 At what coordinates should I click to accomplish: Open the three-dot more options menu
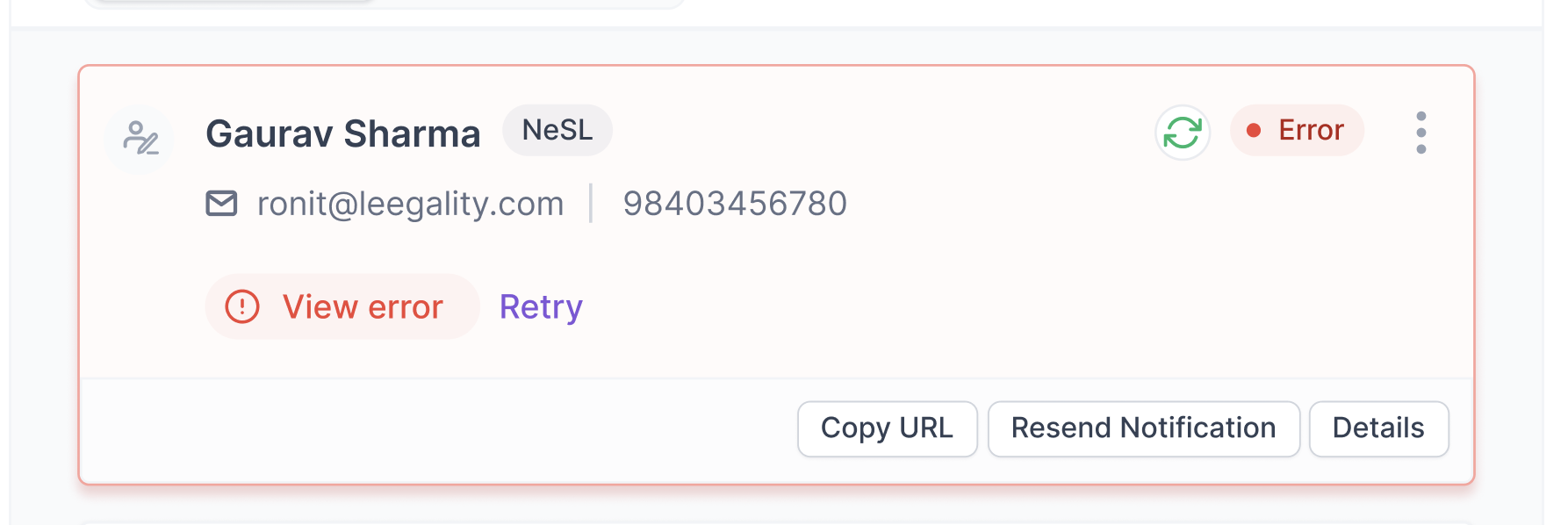coord(1421,133)
